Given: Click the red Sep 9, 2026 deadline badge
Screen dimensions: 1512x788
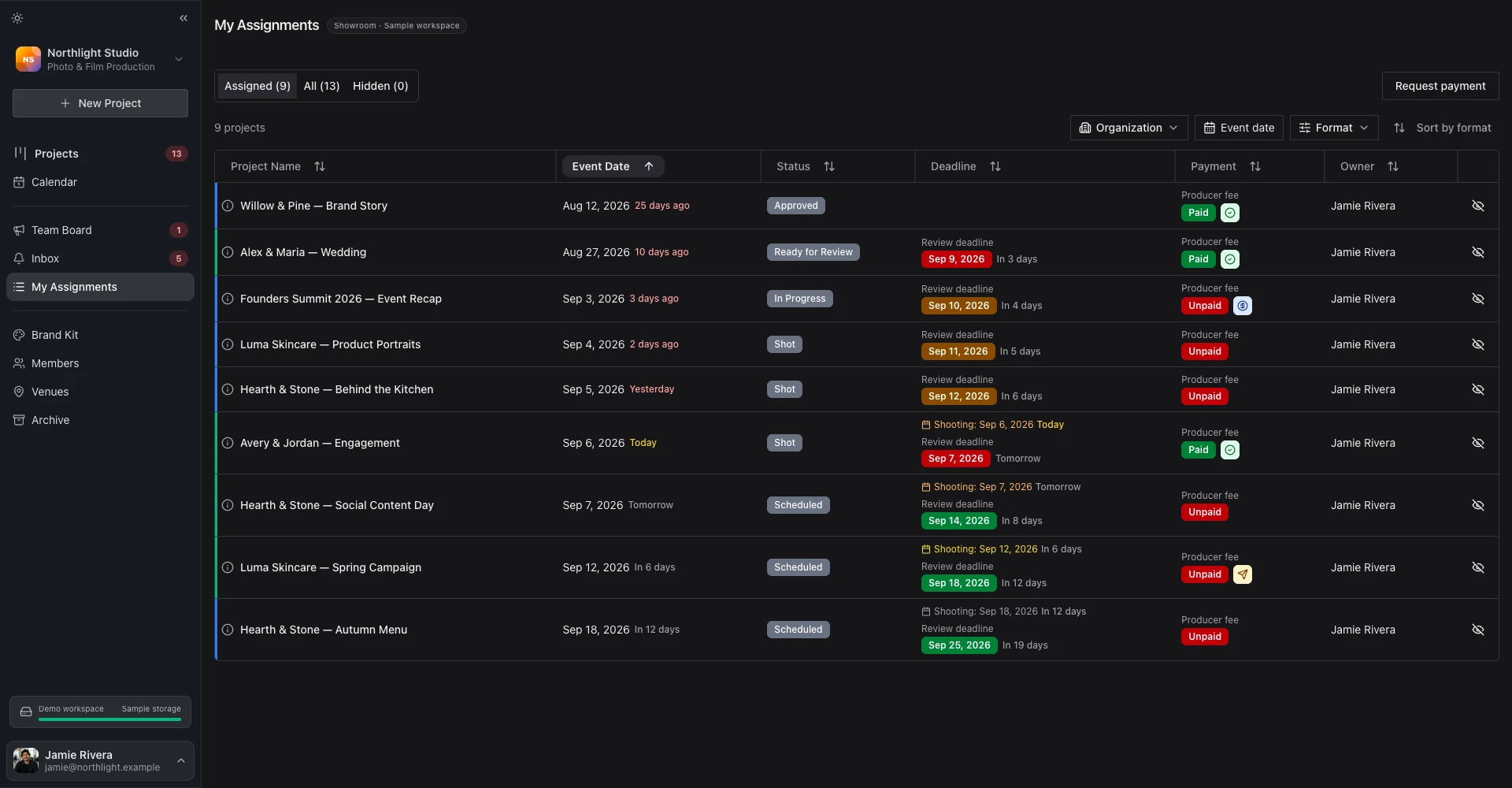Looking at the screenshot, I should [x=956, y=259].
